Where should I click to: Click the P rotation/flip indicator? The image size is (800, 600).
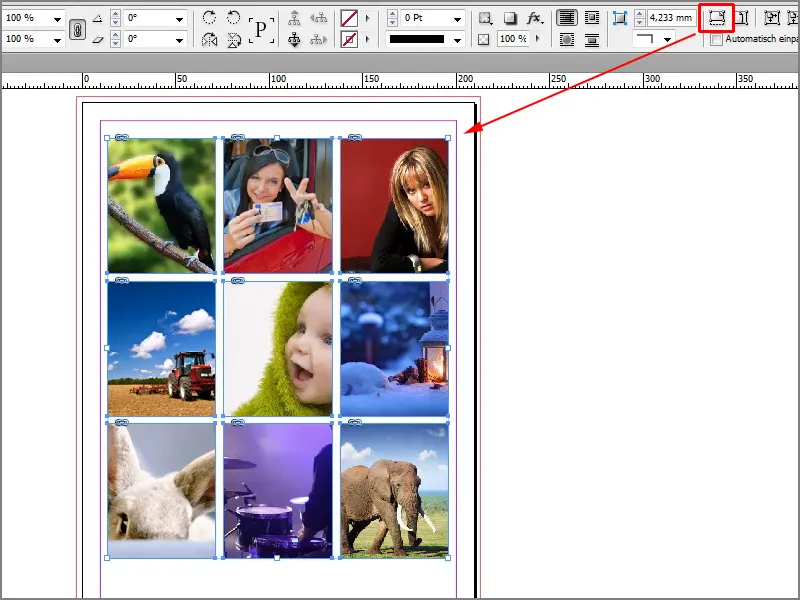(x=261, y=30)
